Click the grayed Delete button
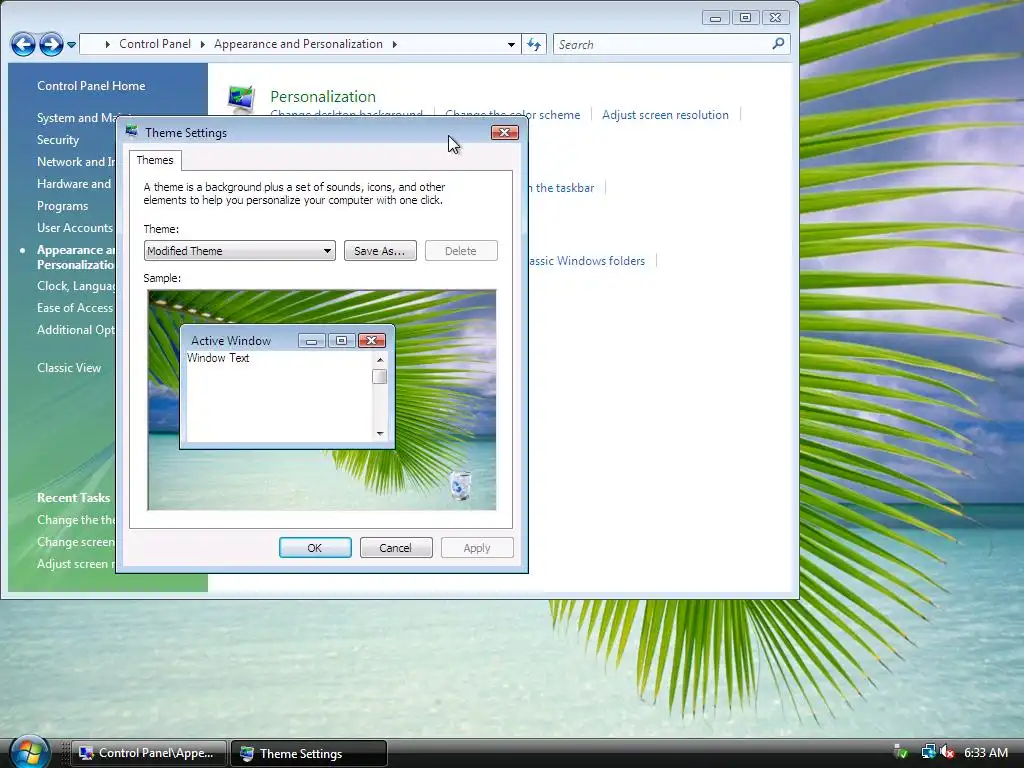Screen dimensions: 1024x768 (x=461, y=251)
